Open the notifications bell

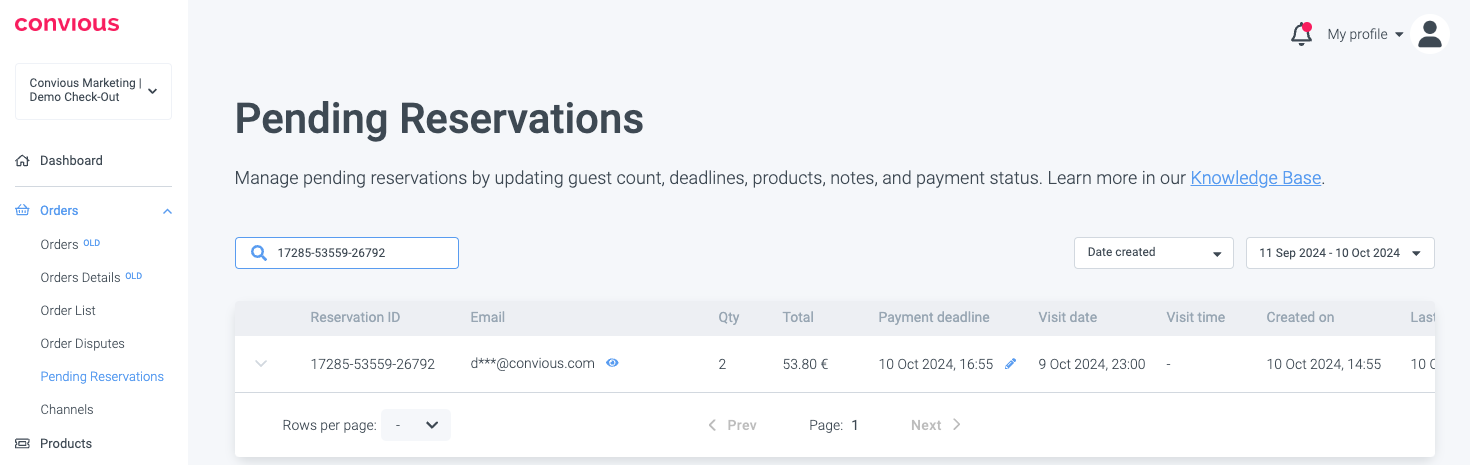point(1301,34)
